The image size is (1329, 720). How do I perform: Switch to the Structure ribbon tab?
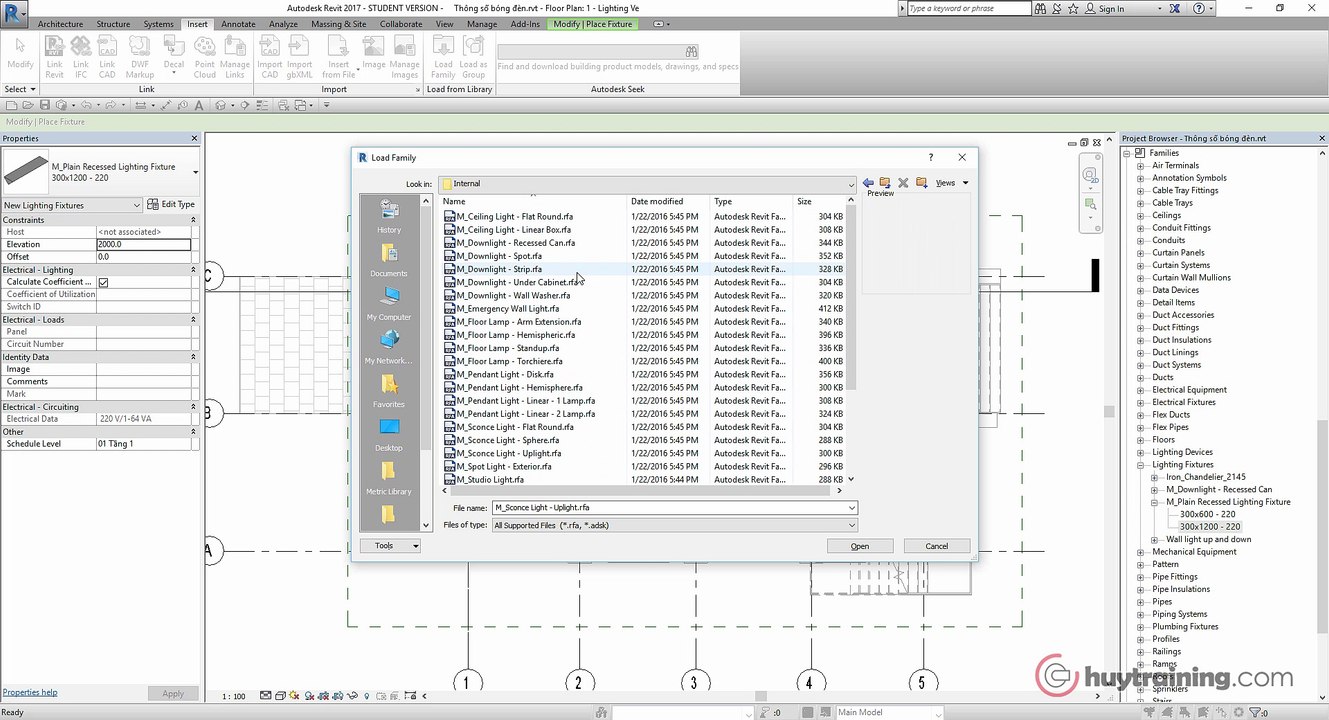pyautogui.click(x=113, y=24)
